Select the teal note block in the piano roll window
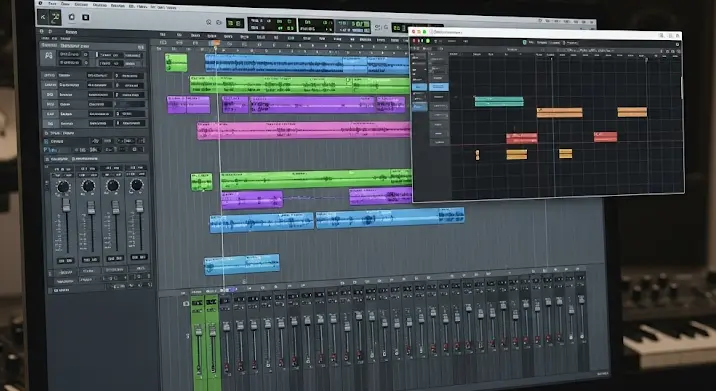Viewport: 716px width, 391px height. point(499,101)
